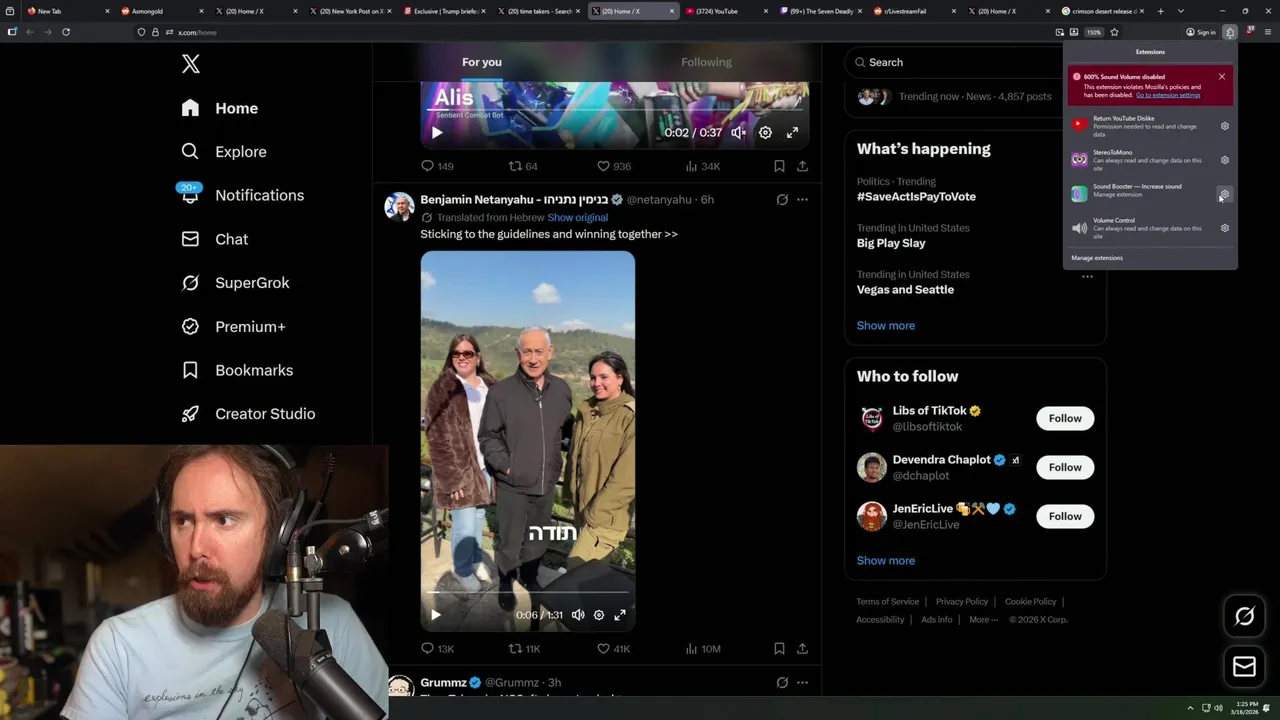Open the #SaveActIsPayToVote trend
This screenshot has height=720, width=1280.
[x=916, y=197]
